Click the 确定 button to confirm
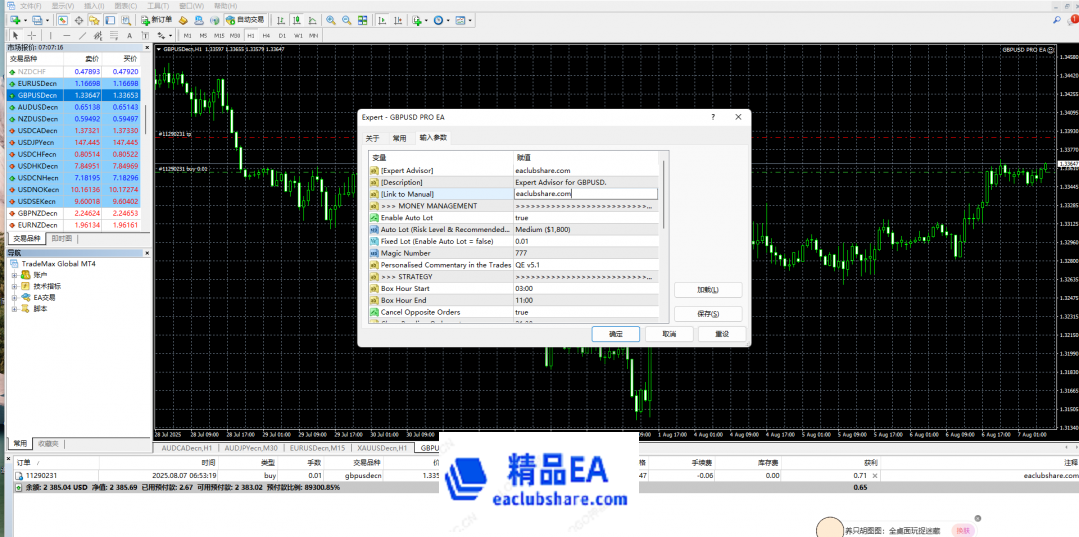 615,334
